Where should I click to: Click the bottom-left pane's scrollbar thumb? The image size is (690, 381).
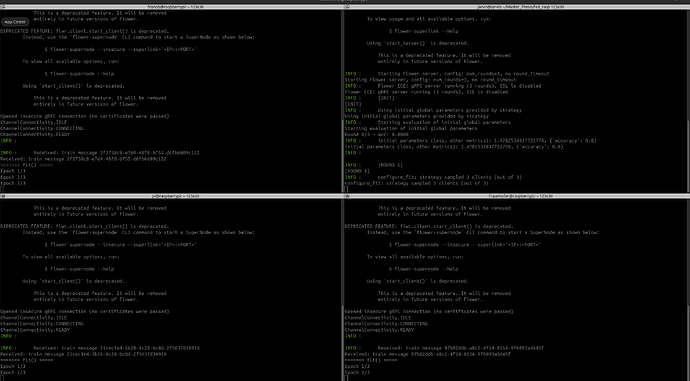pos(342,343)
